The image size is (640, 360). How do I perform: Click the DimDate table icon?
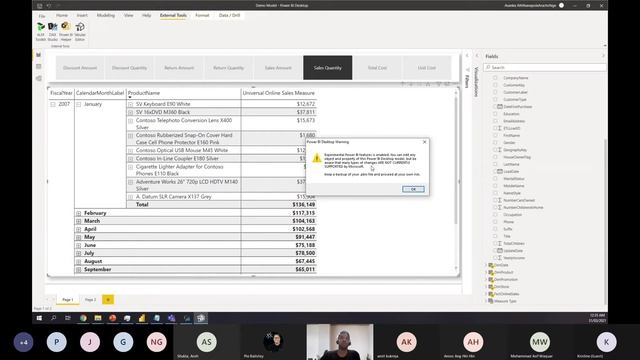[x=491, y=265]
